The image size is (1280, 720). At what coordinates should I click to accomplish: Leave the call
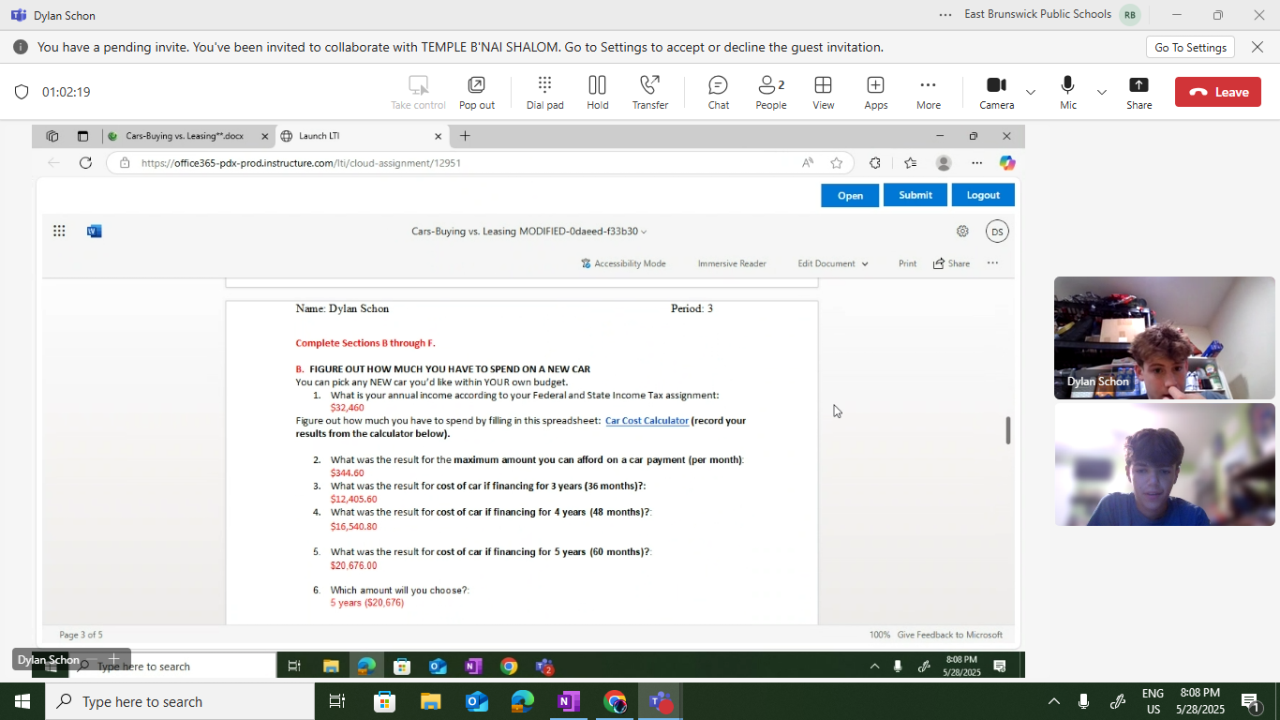[1217, 92]
